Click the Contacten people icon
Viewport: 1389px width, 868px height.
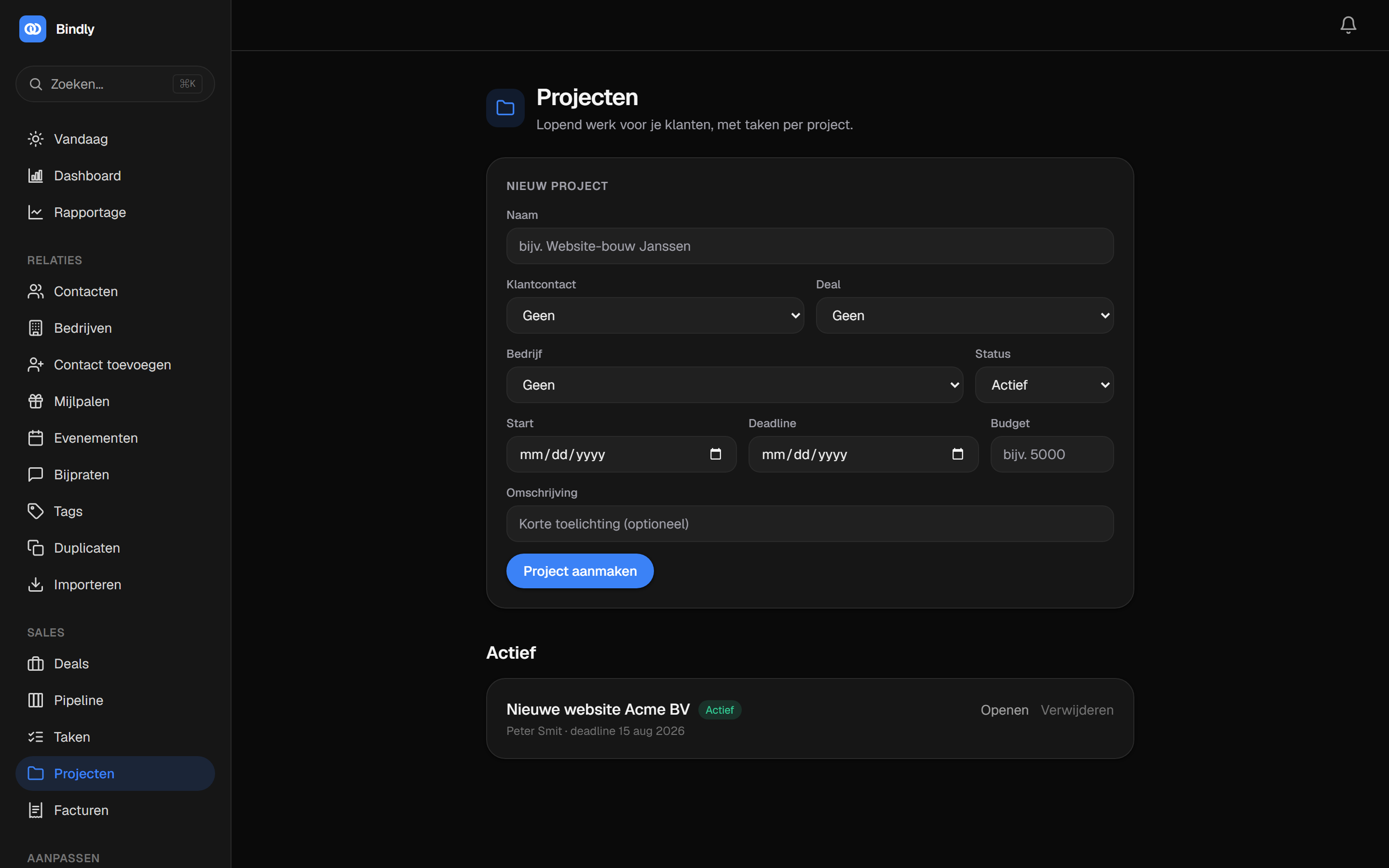click(x=36, y=292)
